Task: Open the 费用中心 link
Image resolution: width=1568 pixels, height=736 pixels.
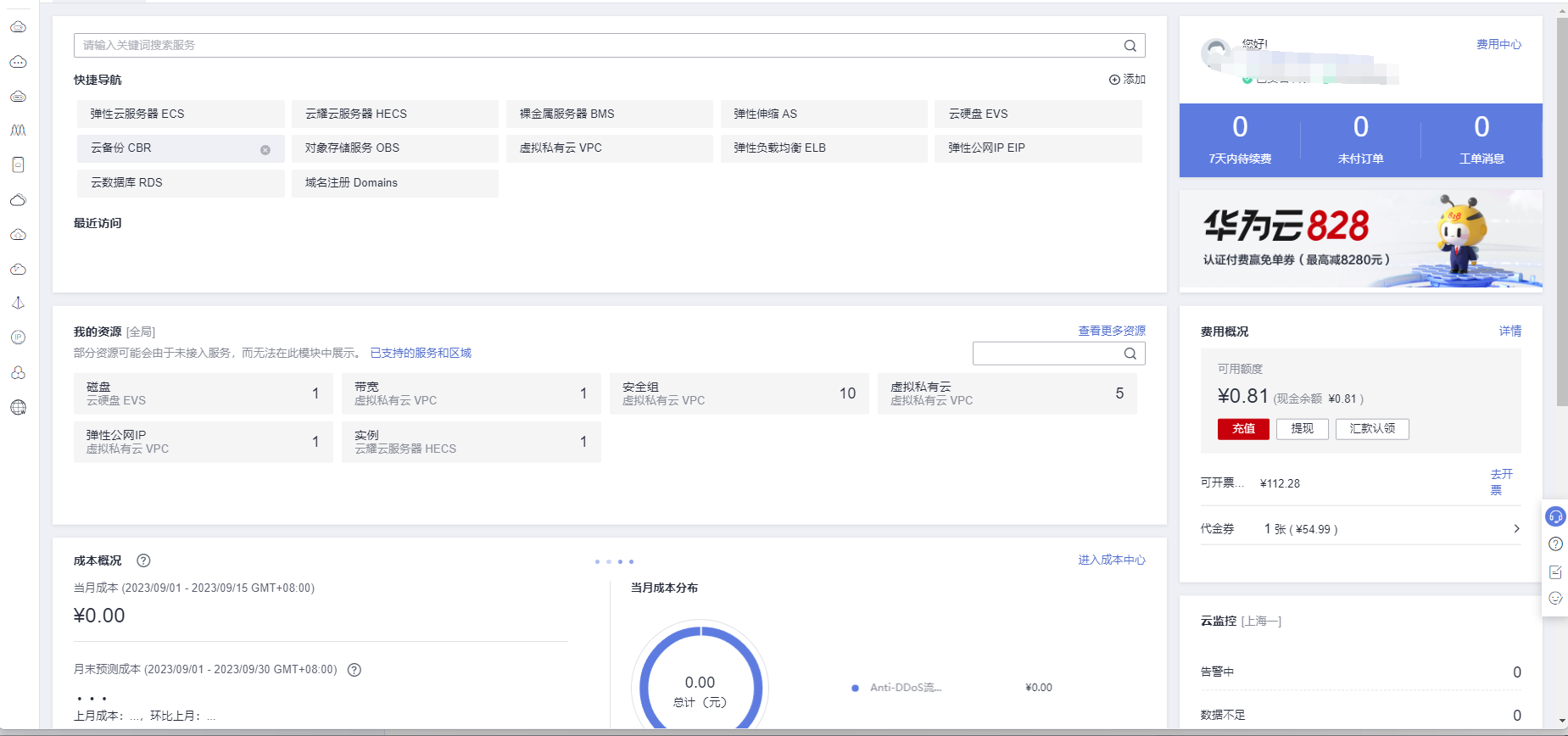Action: (1498, 44)
